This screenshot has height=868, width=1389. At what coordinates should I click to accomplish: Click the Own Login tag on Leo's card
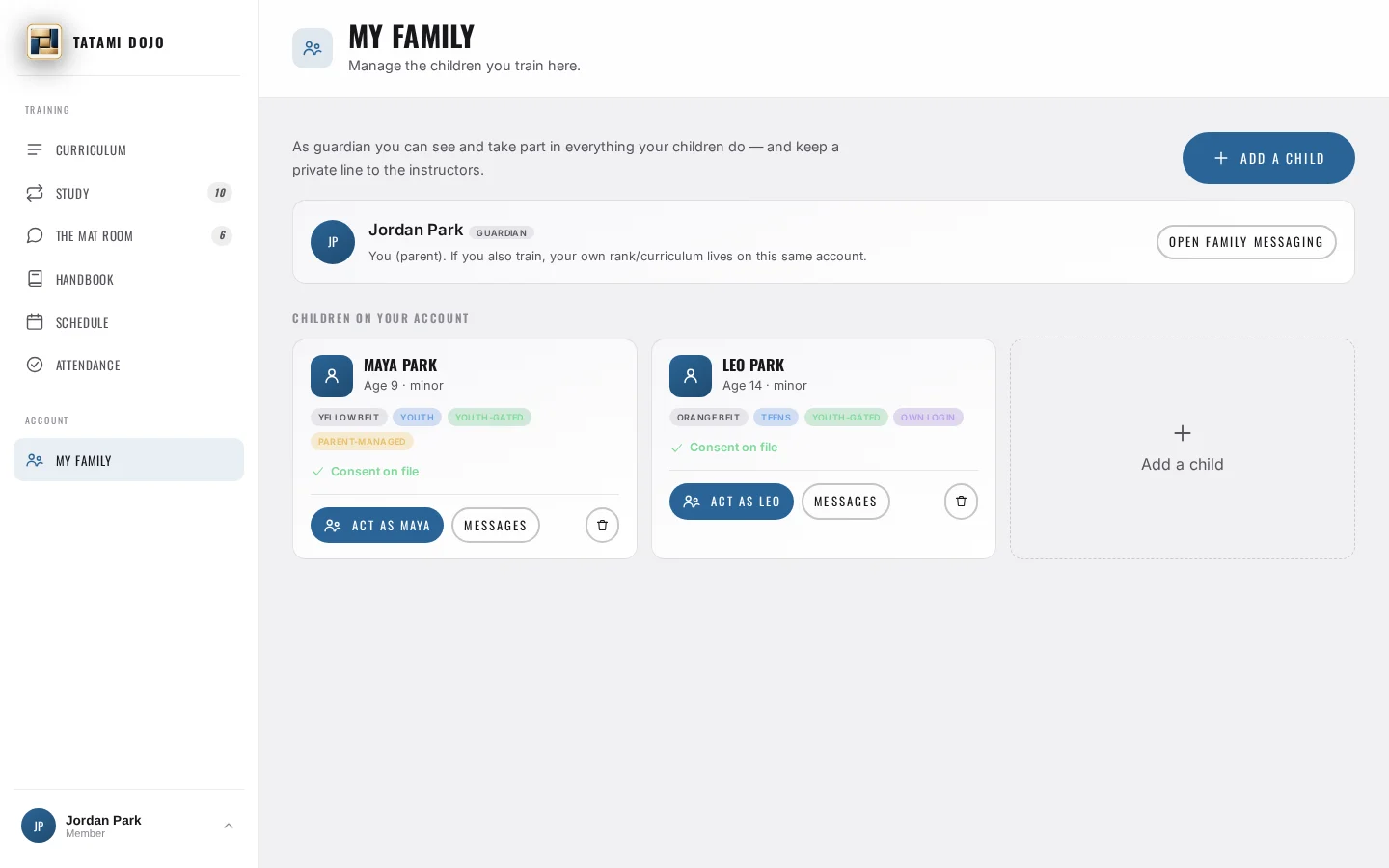[928, 418]
